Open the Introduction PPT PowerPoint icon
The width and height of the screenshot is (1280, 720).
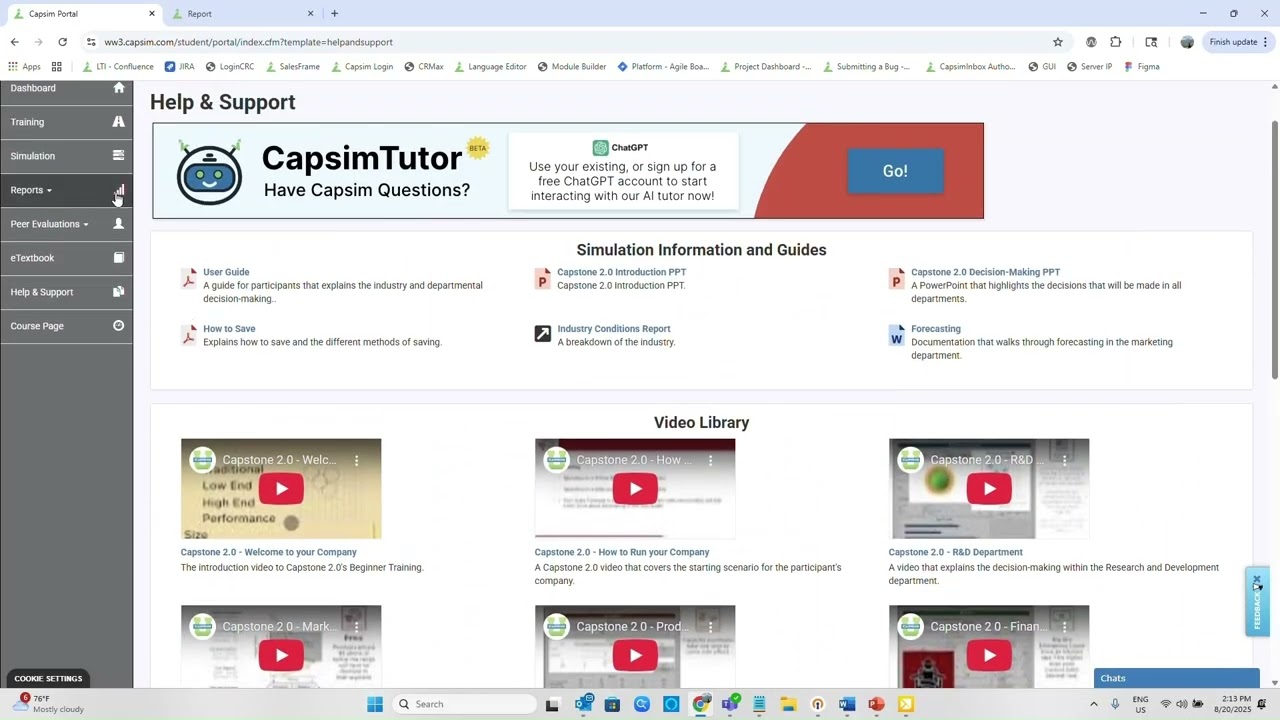543,278
